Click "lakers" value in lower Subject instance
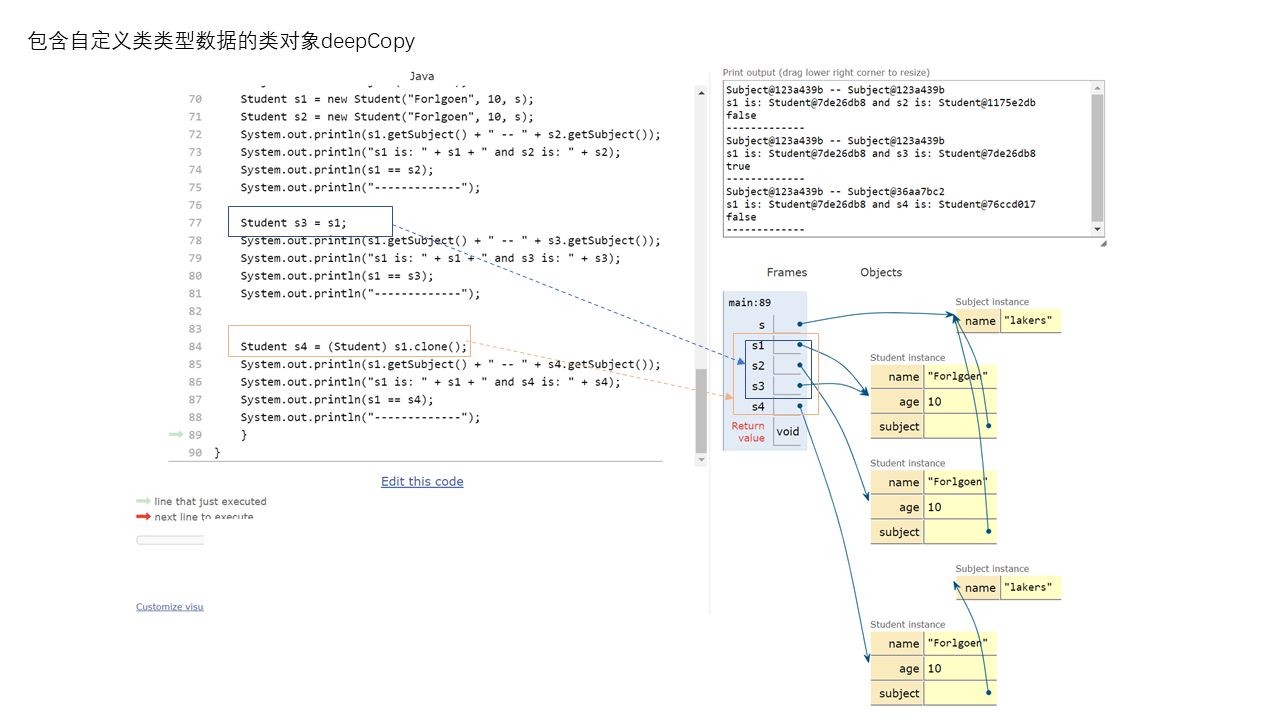The width and height of the screenshot is (1280, 720). point(1028,588)
